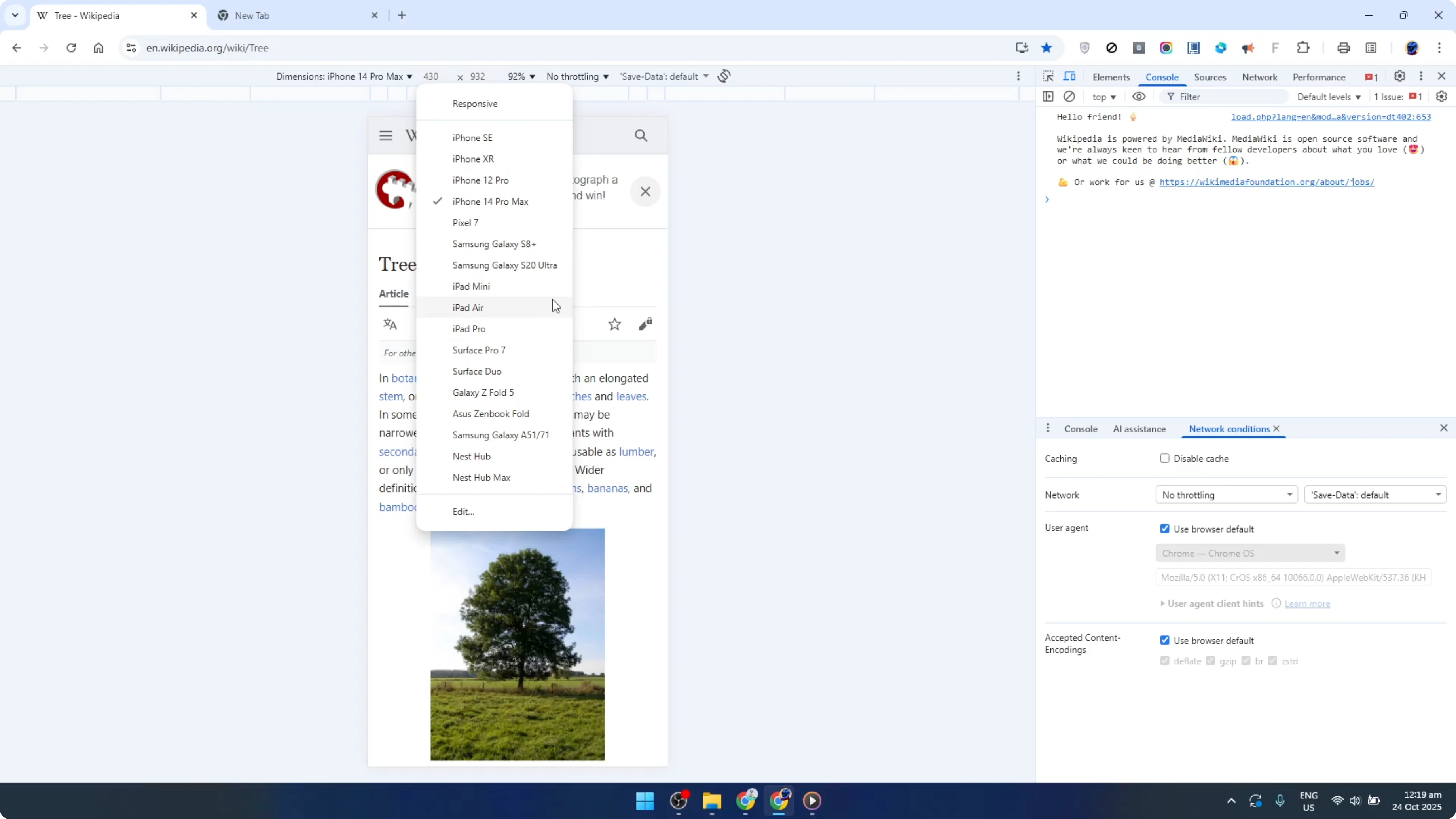Open the Windows Start button
Screen dimensions: 1456x819
pyautogui.click(x=645, y=800)
